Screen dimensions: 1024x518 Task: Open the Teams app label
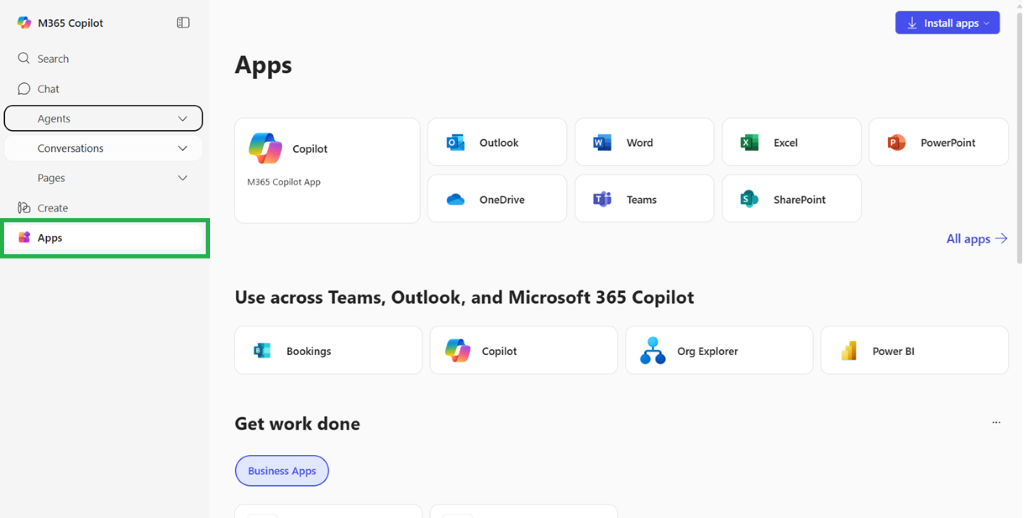[641, 200]
